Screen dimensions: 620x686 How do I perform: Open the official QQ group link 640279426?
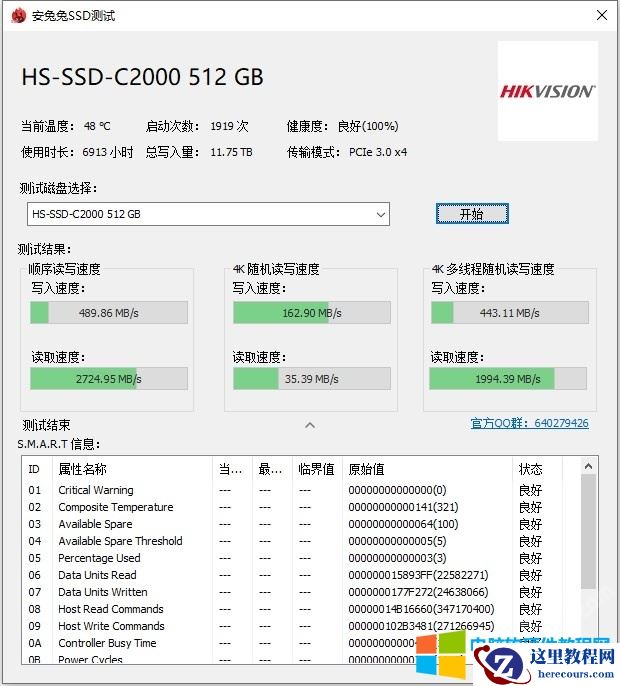click(x=529, y=423)
